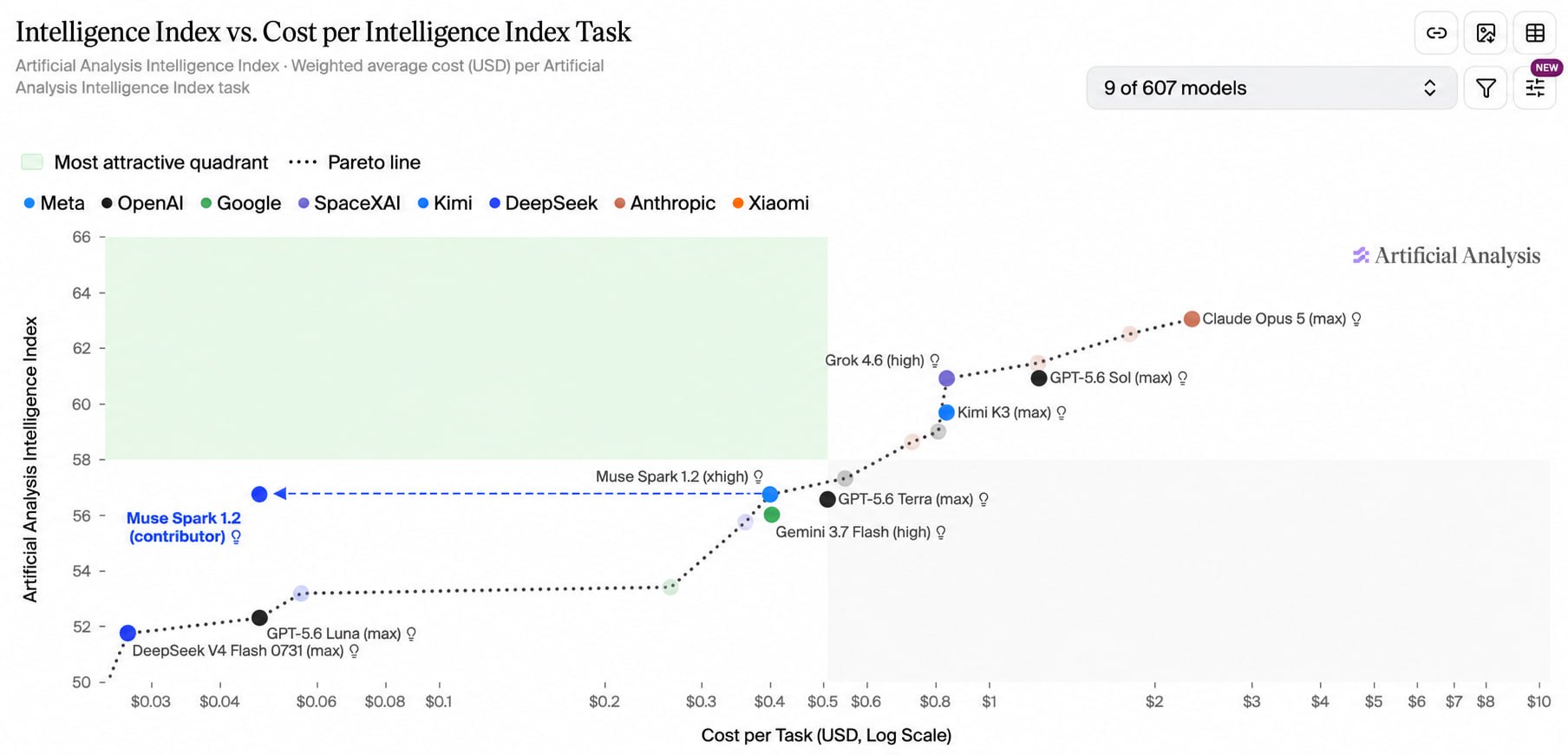1568x755 pixels.
Task: Select the Claude Opus 5 (max) data point
Action: pos(1192,319)
